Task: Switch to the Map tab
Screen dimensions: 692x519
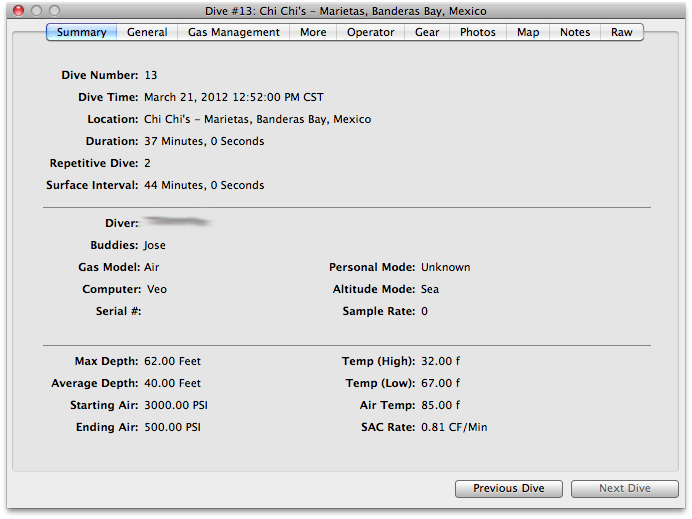Action: tap(528, 32)
